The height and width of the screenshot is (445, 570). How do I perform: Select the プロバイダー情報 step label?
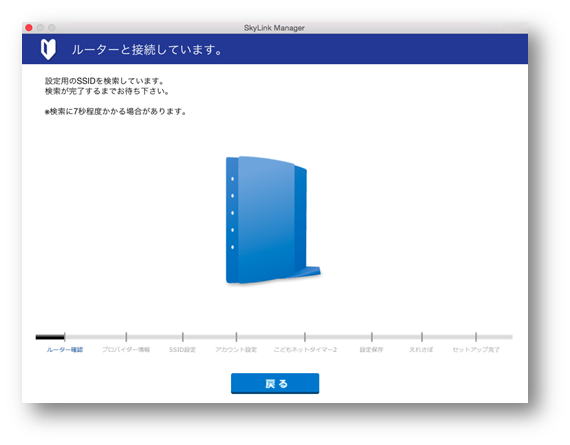pos(126,349)
